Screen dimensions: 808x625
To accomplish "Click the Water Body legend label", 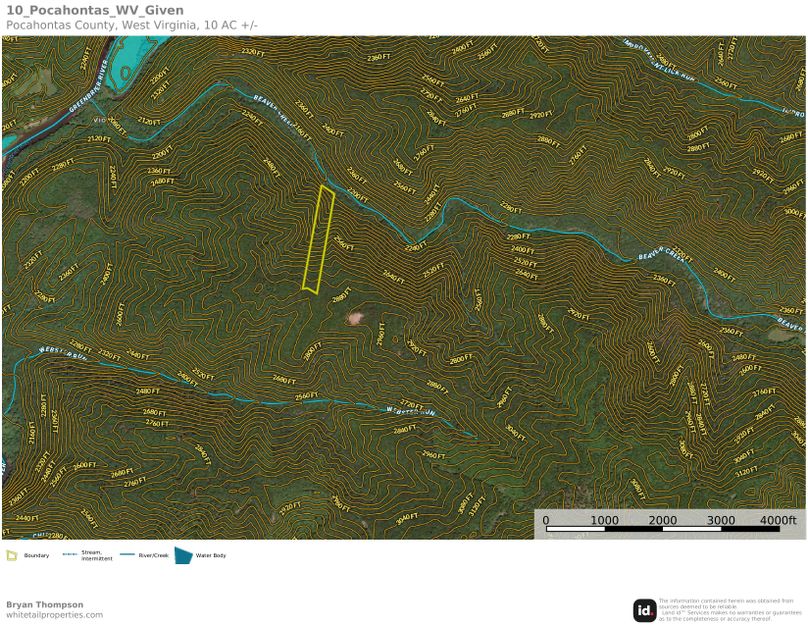I will [211, 555].
